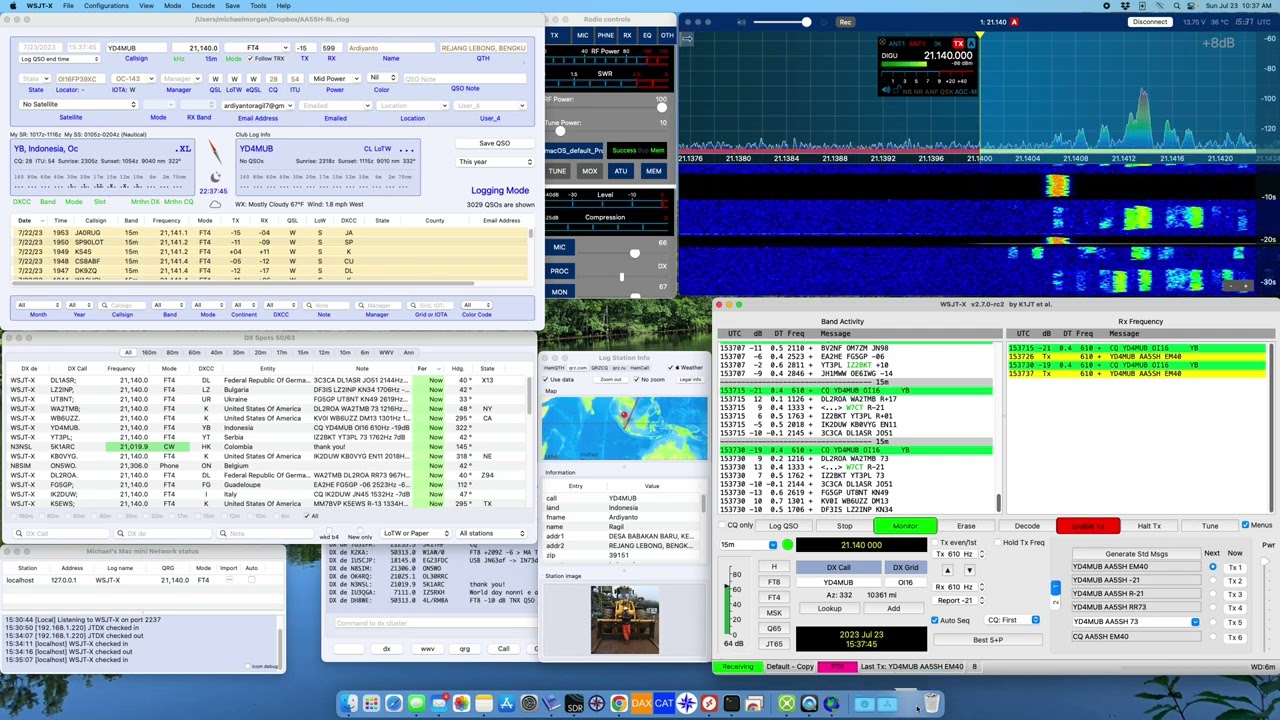Open the This year dropdown

pos(494,162)
